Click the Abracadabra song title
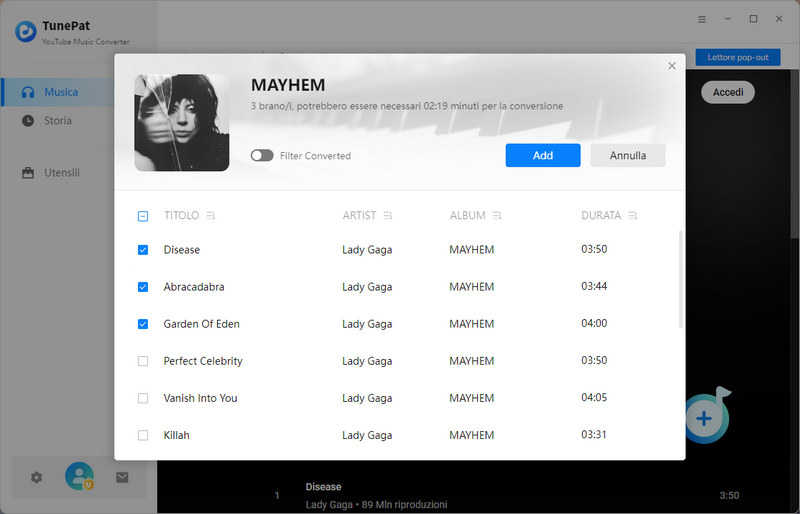Viewport: 800px width, 514px height. 194,287
